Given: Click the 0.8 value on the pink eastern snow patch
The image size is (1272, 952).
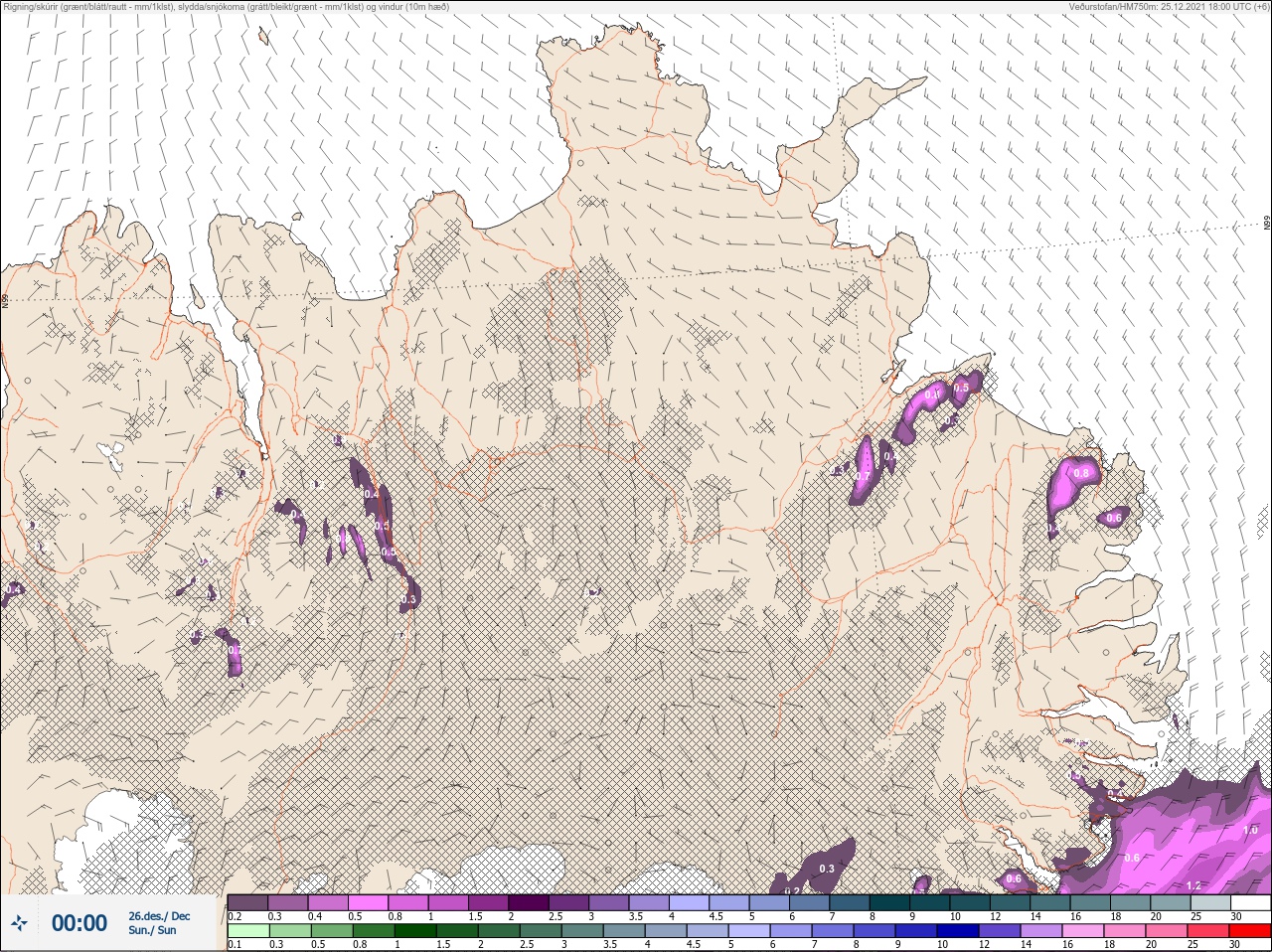Looking at the screenshot, I should 1081,473.
